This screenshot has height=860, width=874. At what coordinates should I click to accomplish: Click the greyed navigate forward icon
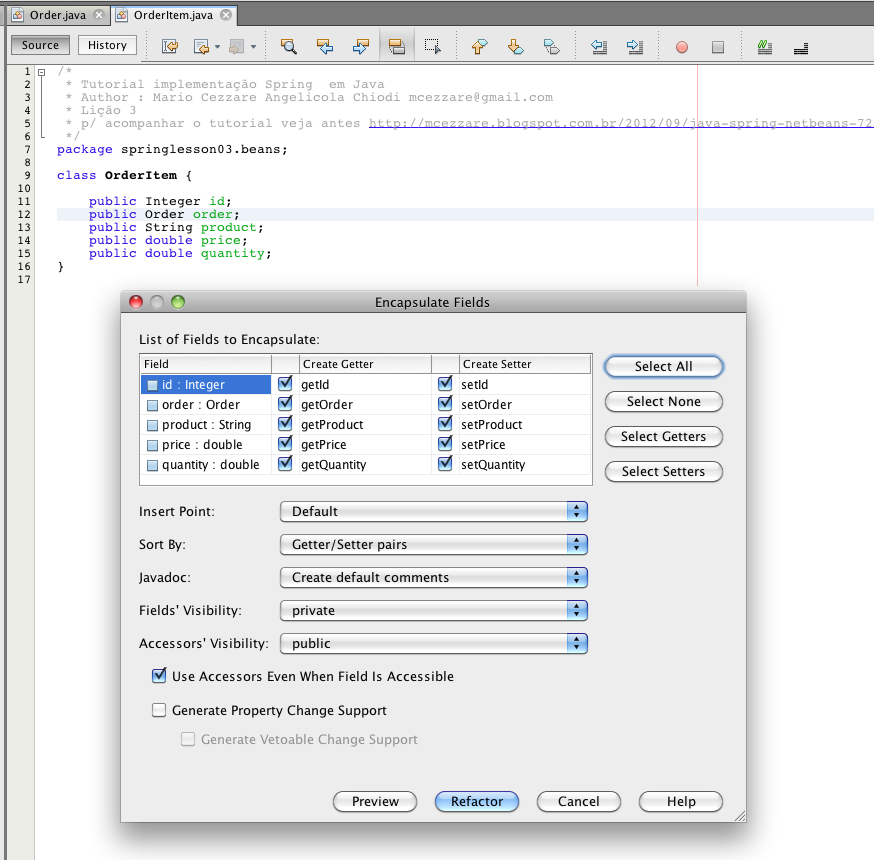[236, 46]
